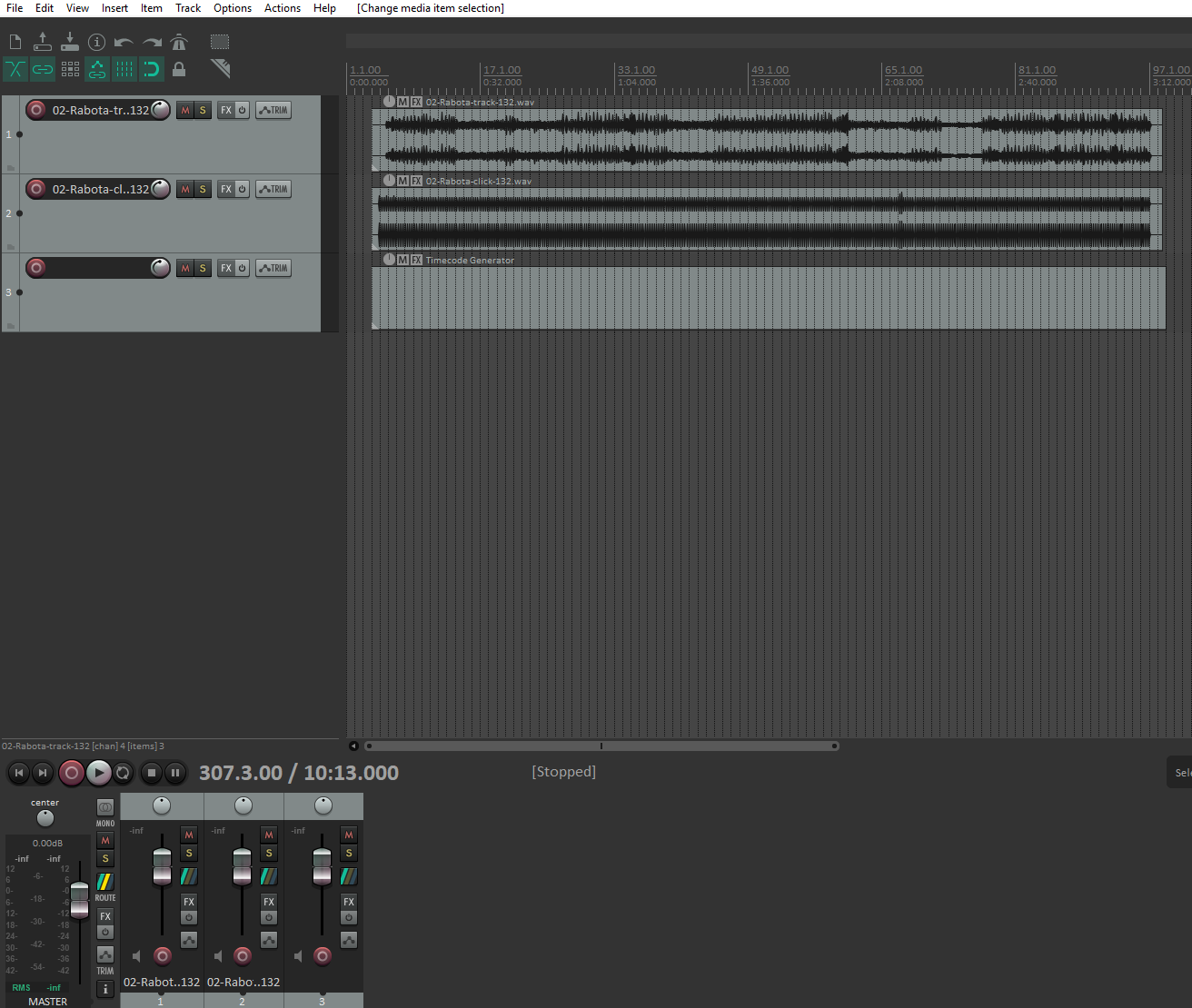Click the snap magnet toolbar icon
This screenshot has width=1192, height=1008.
click(152, 69)
